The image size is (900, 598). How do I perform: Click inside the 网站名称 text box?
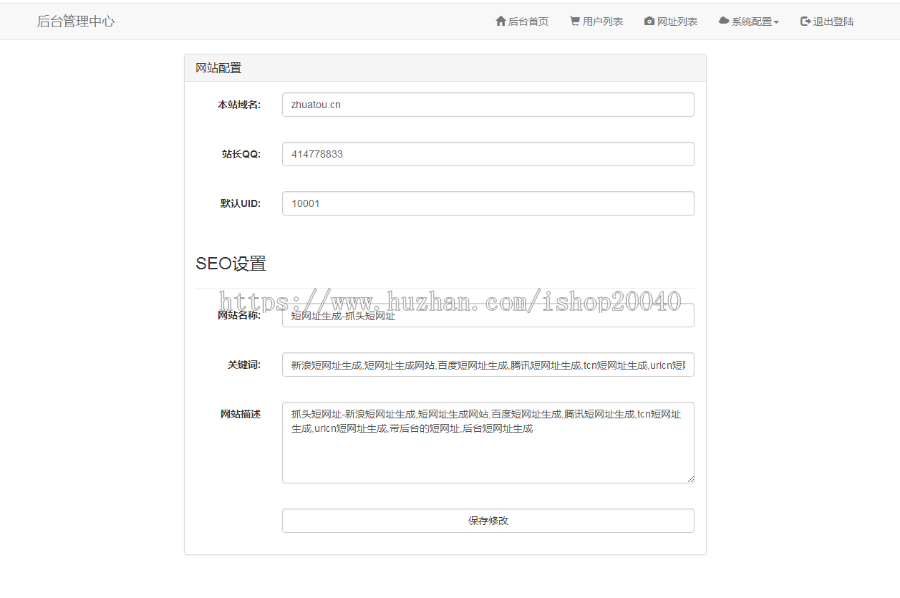tap(488, 315)
